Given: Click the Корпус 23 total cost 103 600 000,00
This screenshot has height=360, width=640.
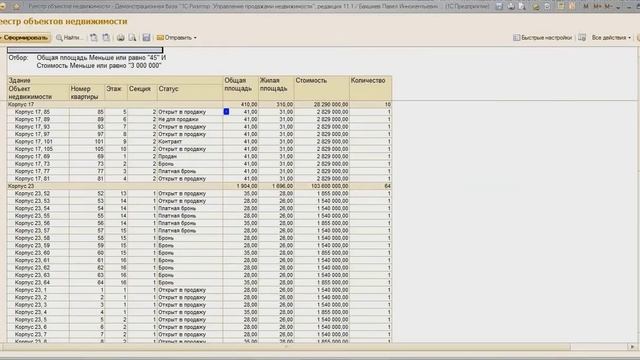Looking at the screenshot, I should pyautogui.click(x=322, y=186).
